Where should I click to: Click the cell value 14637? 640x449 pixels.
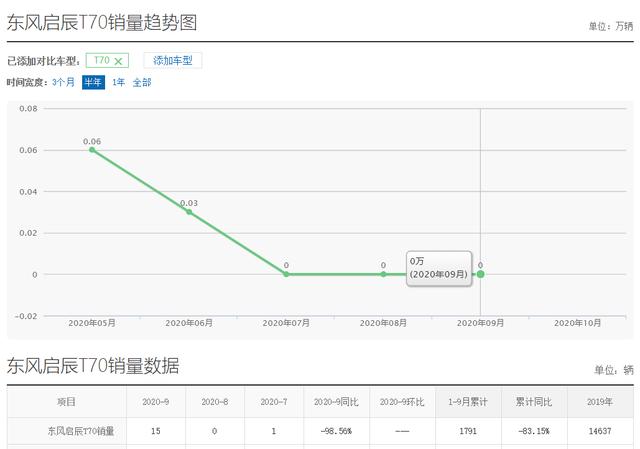(x=600, y=431)
